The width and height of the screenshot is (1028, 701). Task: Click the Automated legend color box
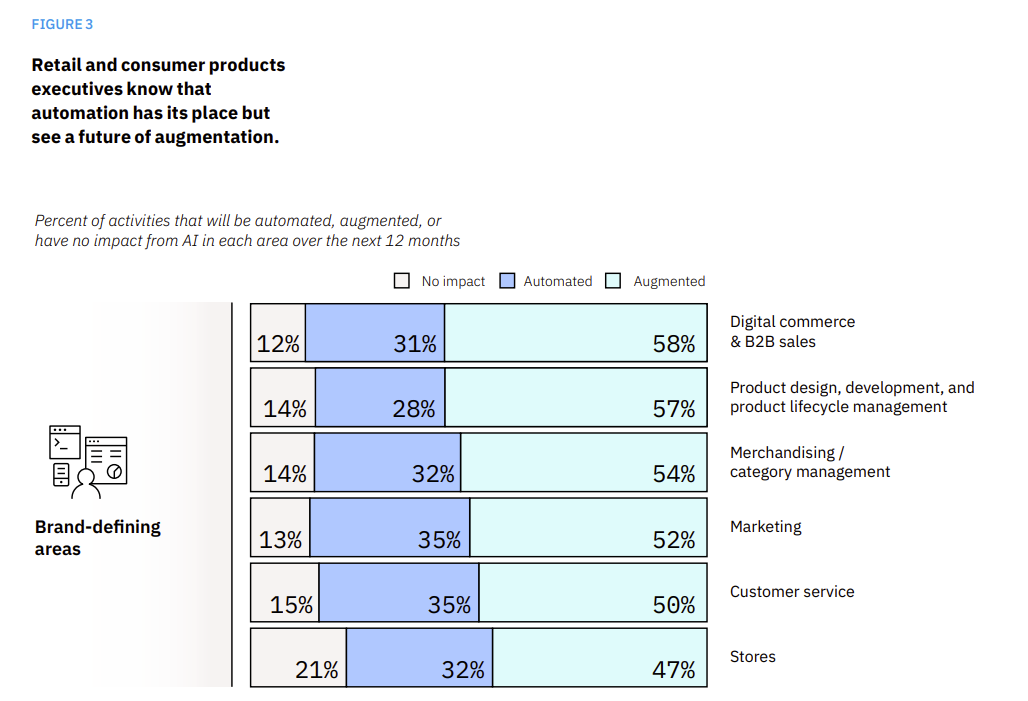507,281
